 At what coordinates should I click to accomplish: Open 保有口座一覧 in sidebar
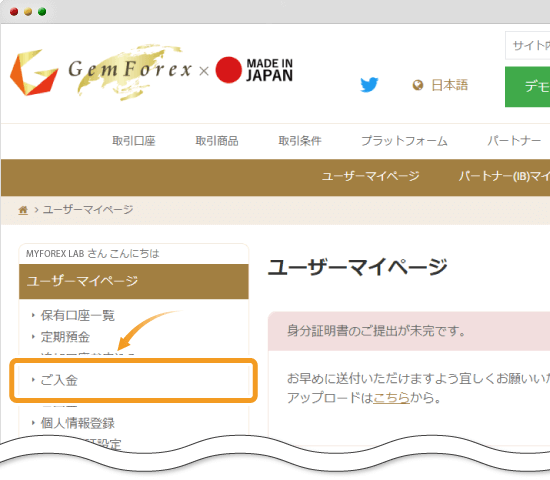tap(78, 315)
